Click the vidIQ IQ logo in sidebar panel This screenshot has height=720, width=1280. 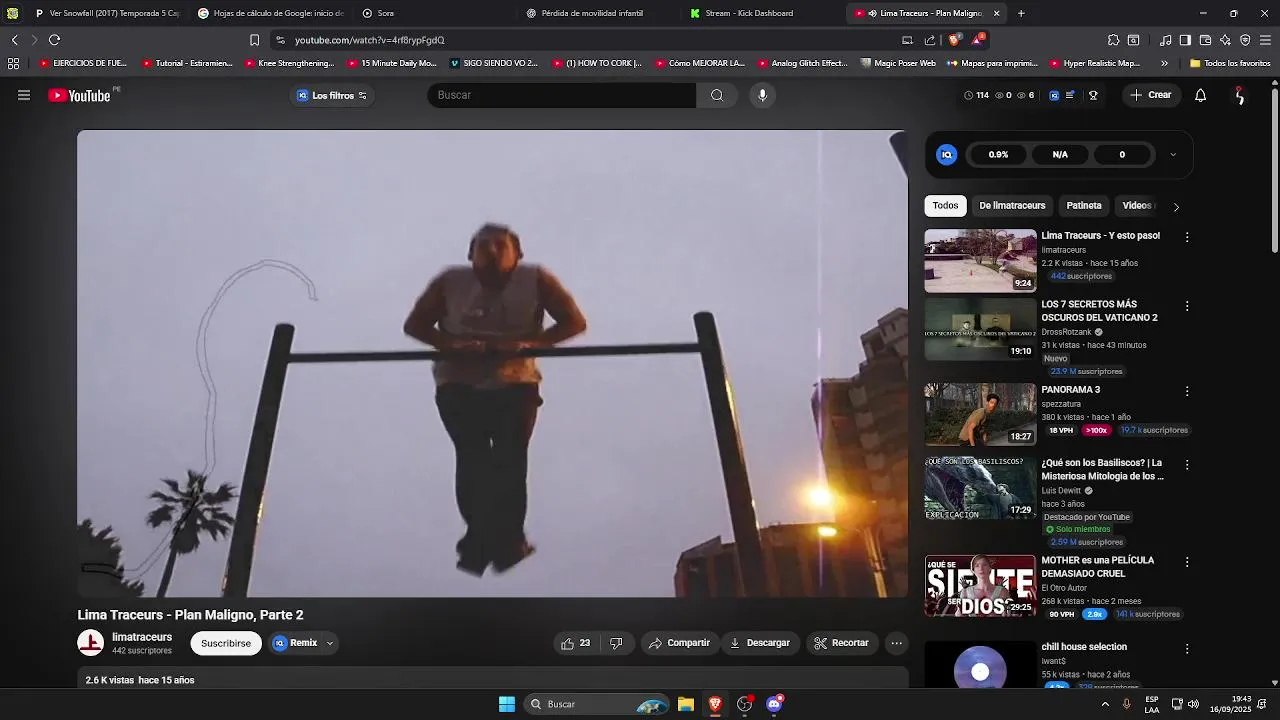tap(947, 155)
